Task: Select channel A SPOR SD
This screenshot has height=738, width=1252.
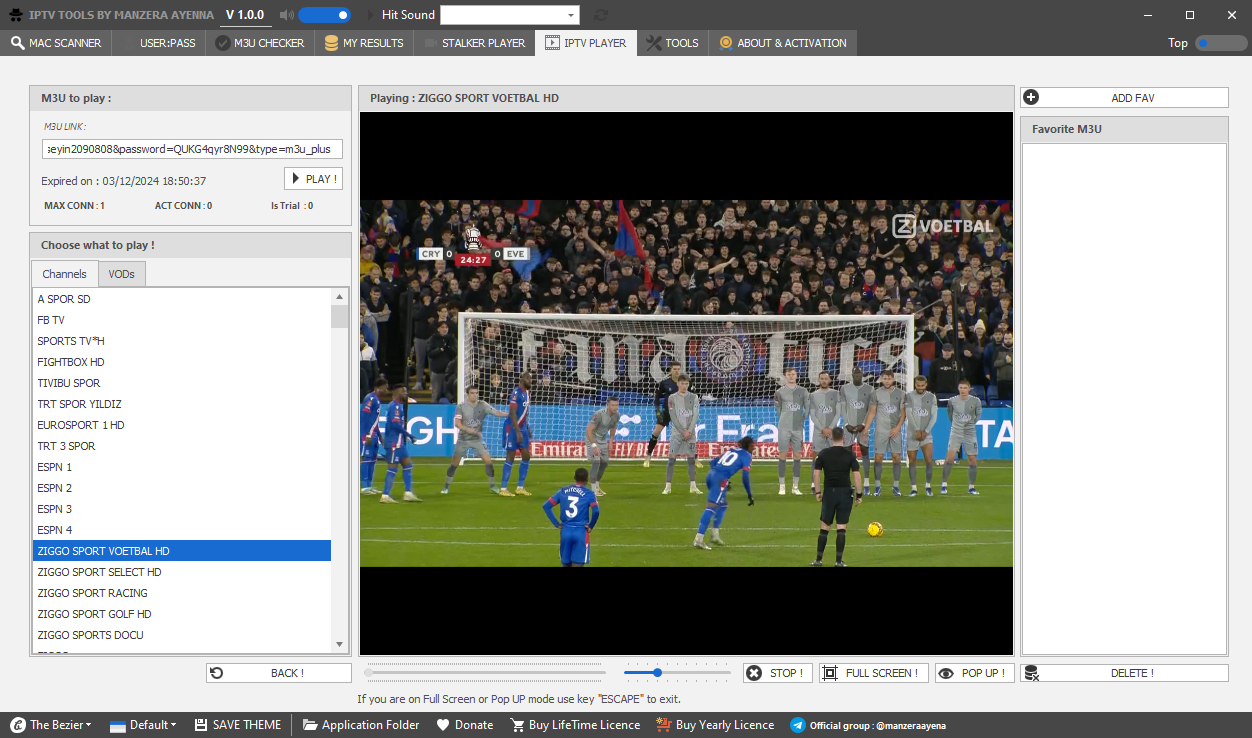Action: (182, 299)
